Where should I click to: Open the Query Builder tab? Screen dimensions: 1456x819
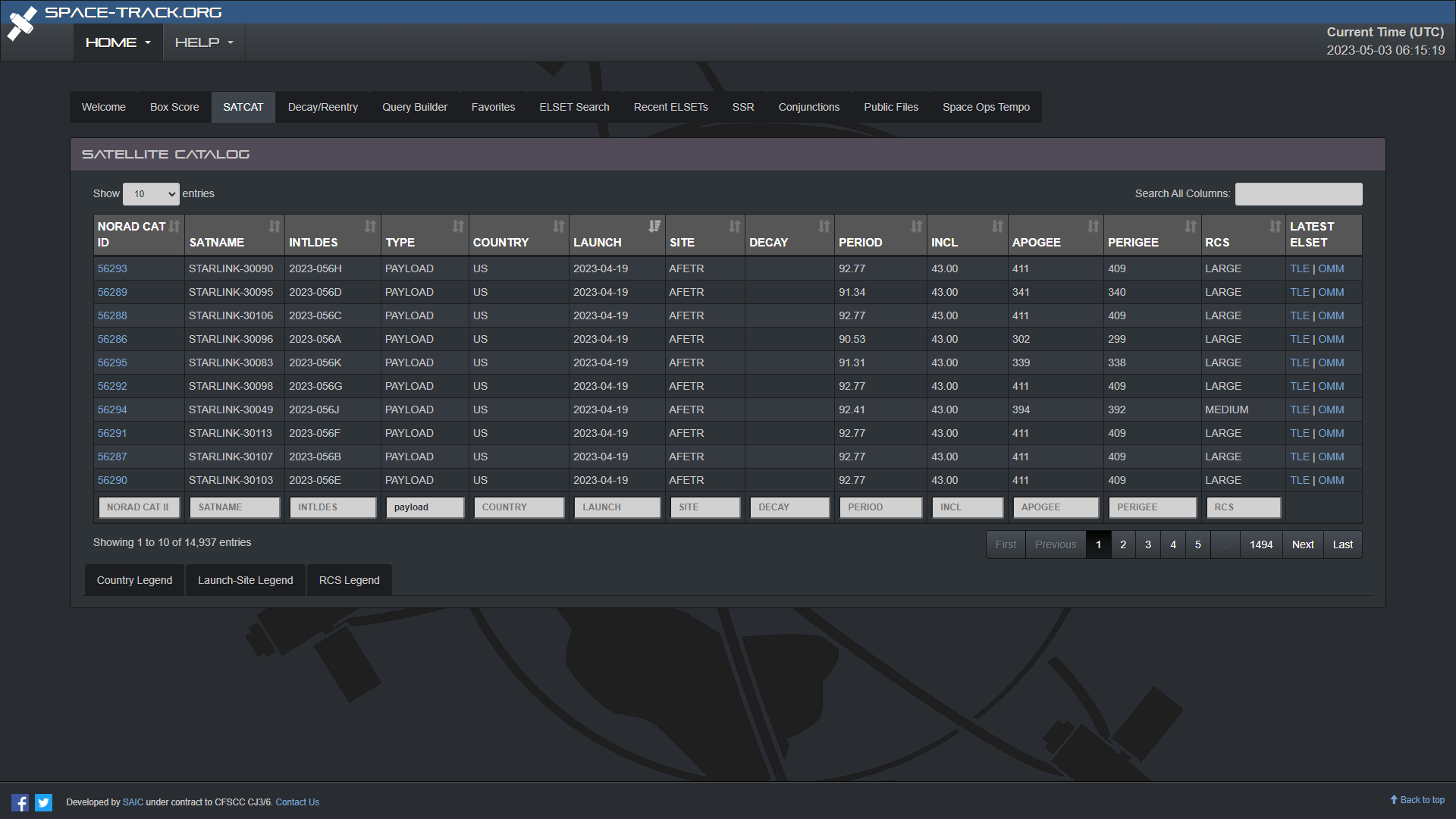(415, 107)
